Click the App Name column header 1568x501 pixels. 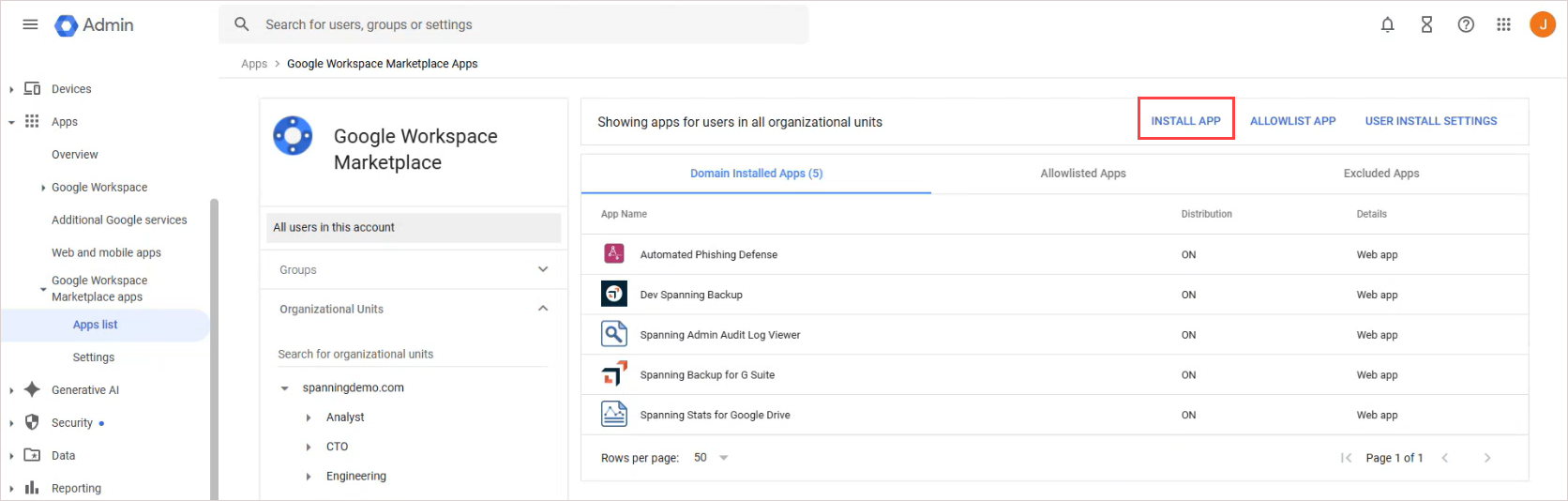[624, 214]
